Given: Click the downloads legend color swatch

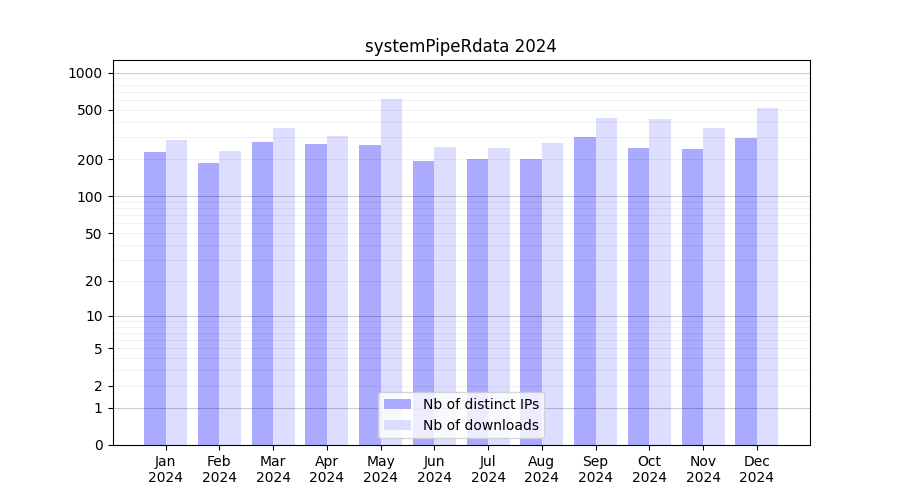Looking at the screenshot, I should [397, 425].
